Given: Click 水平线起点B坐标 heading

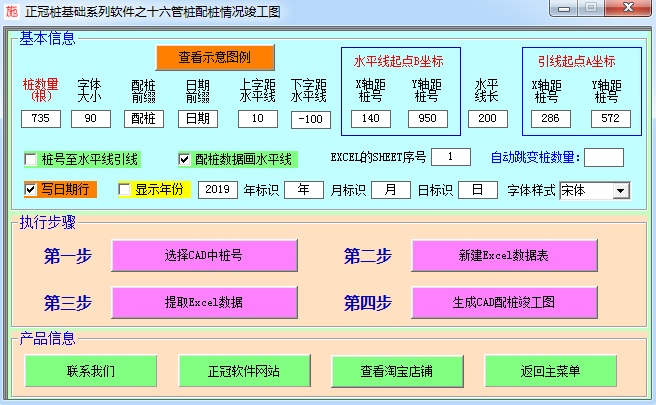Looking at the screenshot, I should click(399, 62).
